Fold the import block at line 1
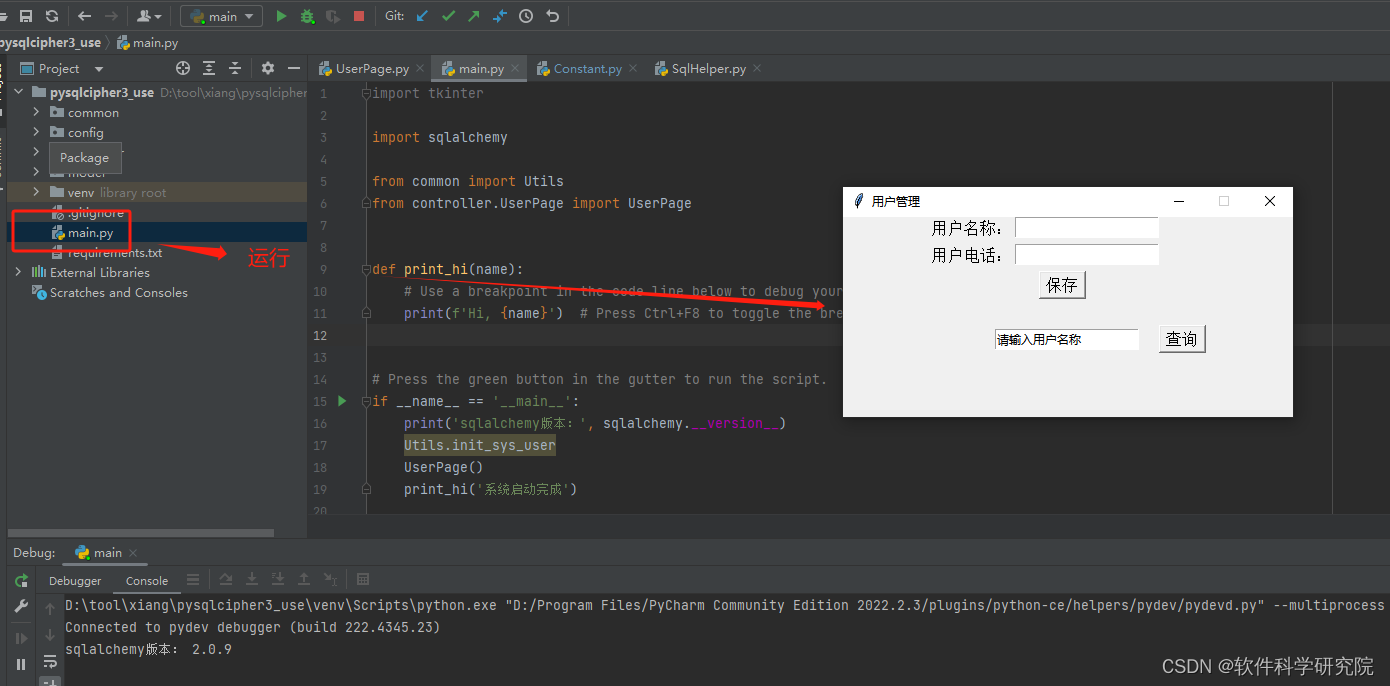Viewport: 1390px width, 686px height. coord(366,93)
